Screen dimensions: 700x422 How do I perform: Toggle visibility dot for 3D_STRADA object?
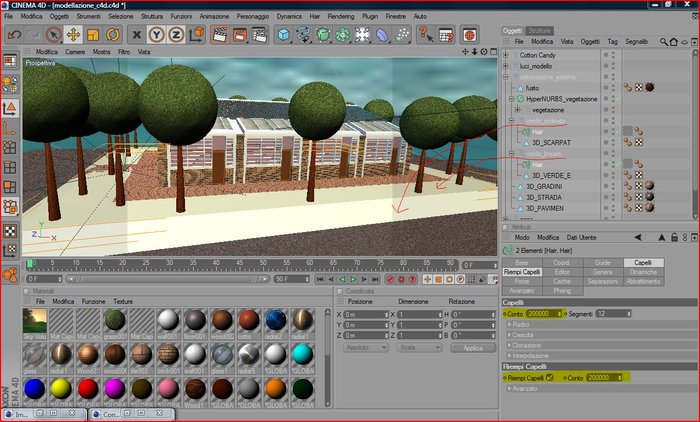pyautogui.click(x=606, y=196)
